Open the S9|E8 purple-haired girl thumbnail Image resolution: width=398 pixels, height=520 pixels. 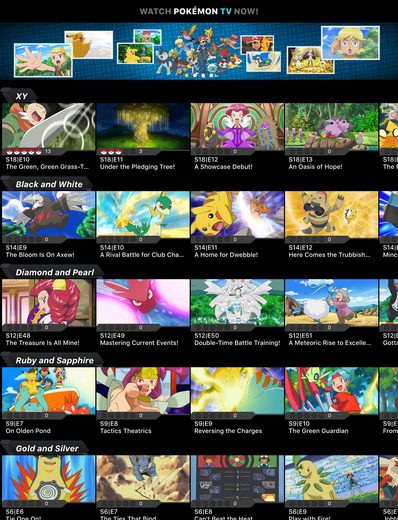click(x=143, y=390)
